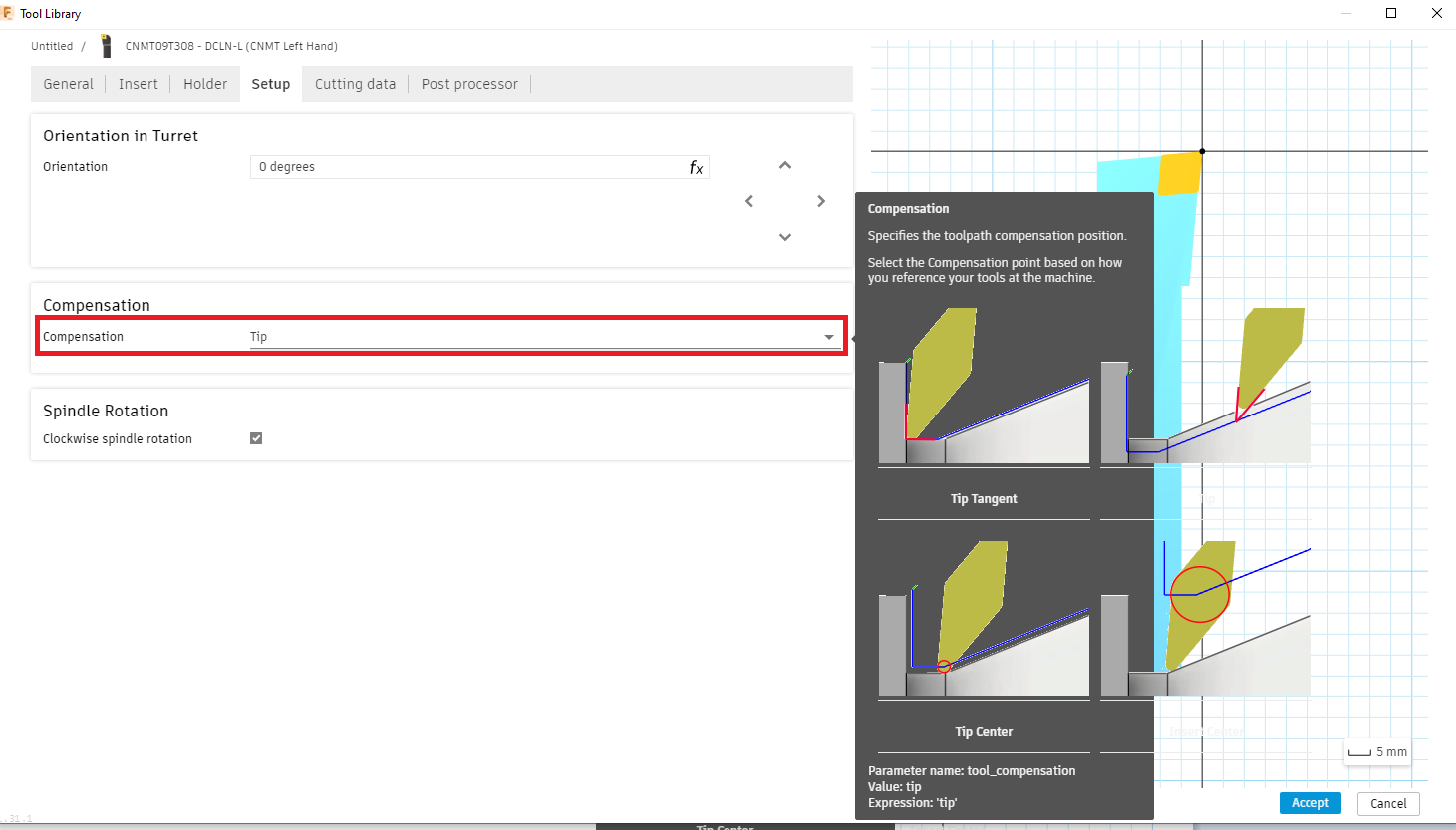
Task: Click the Untitled breadcrumb link
Action: click(52, 45)
